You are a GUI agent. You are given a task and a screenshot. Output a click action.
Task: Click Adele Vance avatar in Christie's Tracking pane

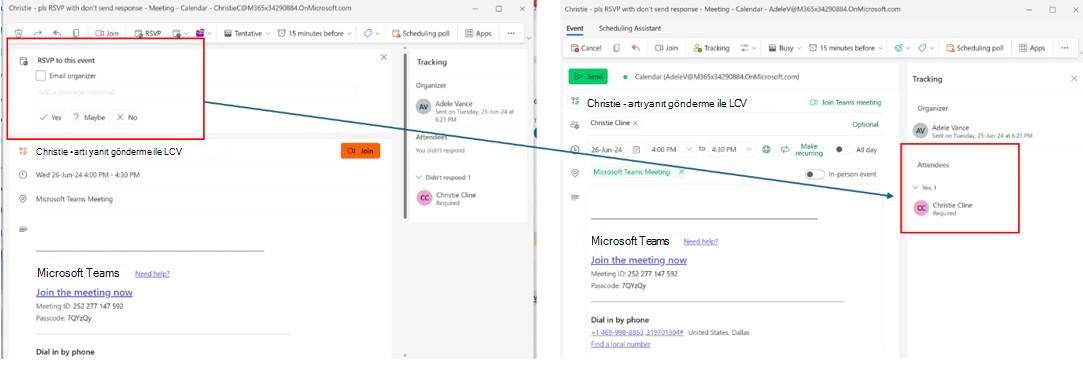[424, 106]
